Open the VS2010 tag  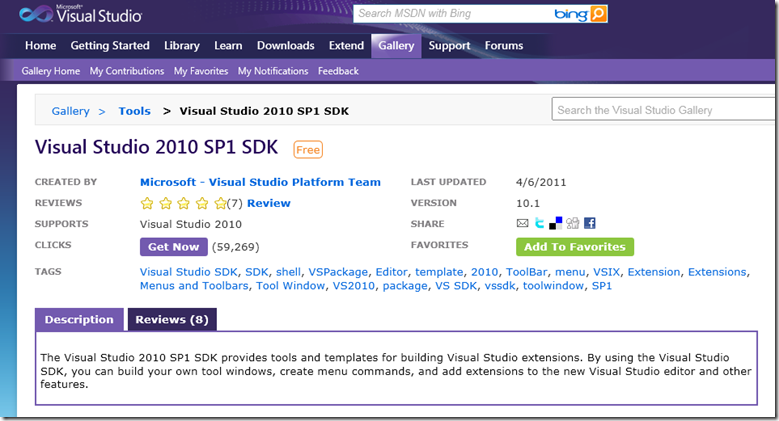pyautogui.click(x=354, y=286)
